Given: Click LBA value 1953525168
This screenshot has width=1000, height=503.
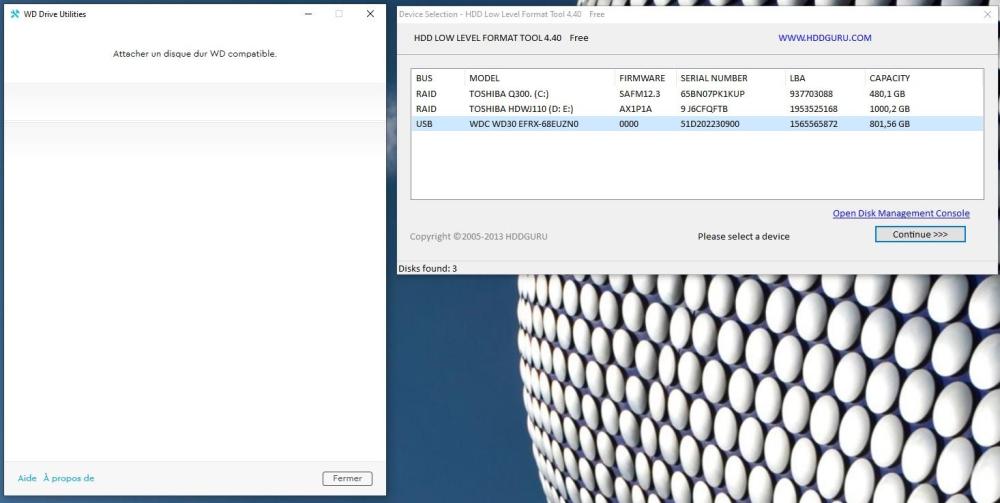Looking at the screenshot, I should click(814, 109).
